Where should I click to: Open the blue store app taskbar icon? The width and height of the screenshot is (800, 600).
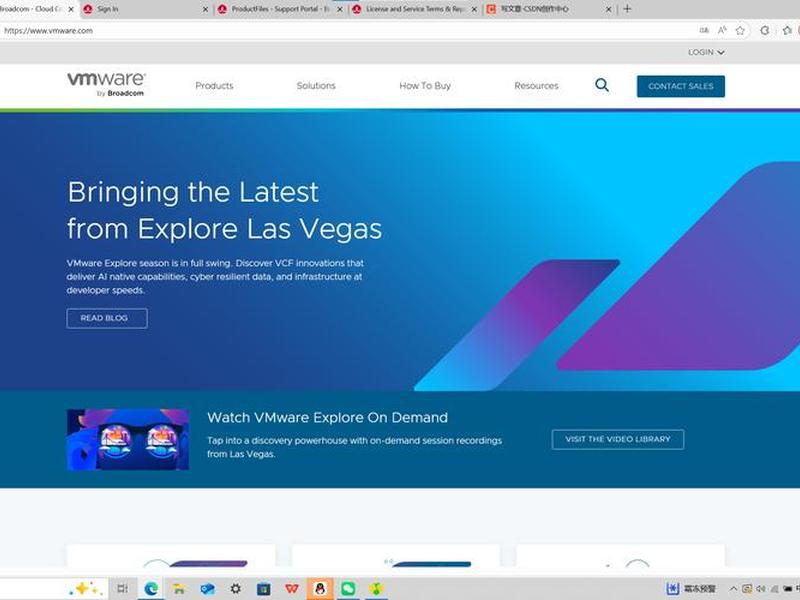coord(263,589)
